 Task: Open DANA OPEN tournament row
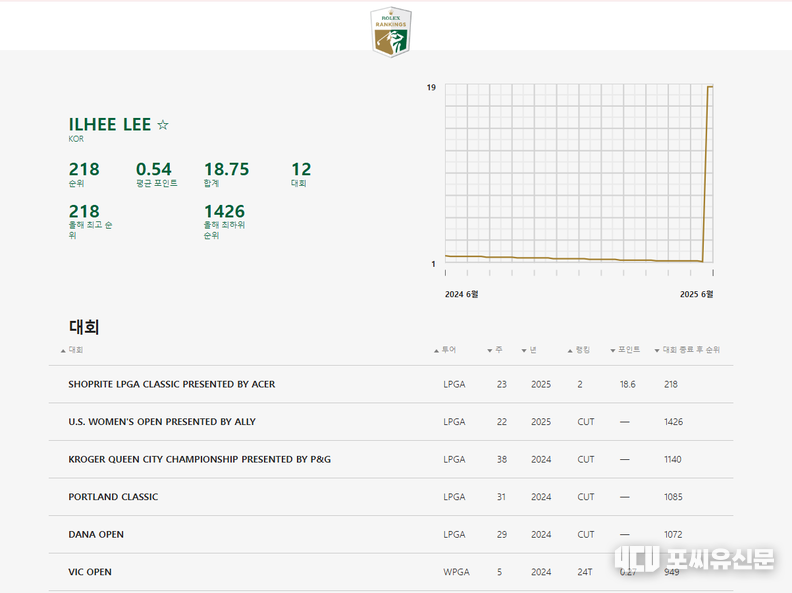coord(391,534)
